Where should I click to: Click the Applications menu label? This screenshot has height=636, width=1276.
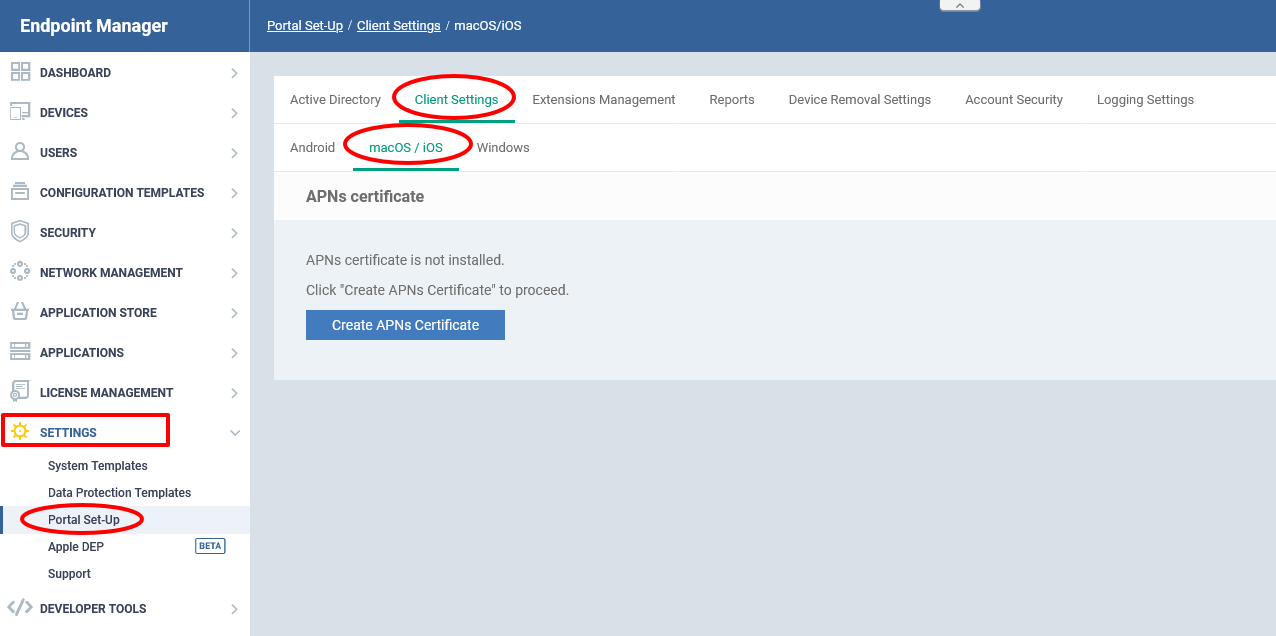(x=82, y=353)
